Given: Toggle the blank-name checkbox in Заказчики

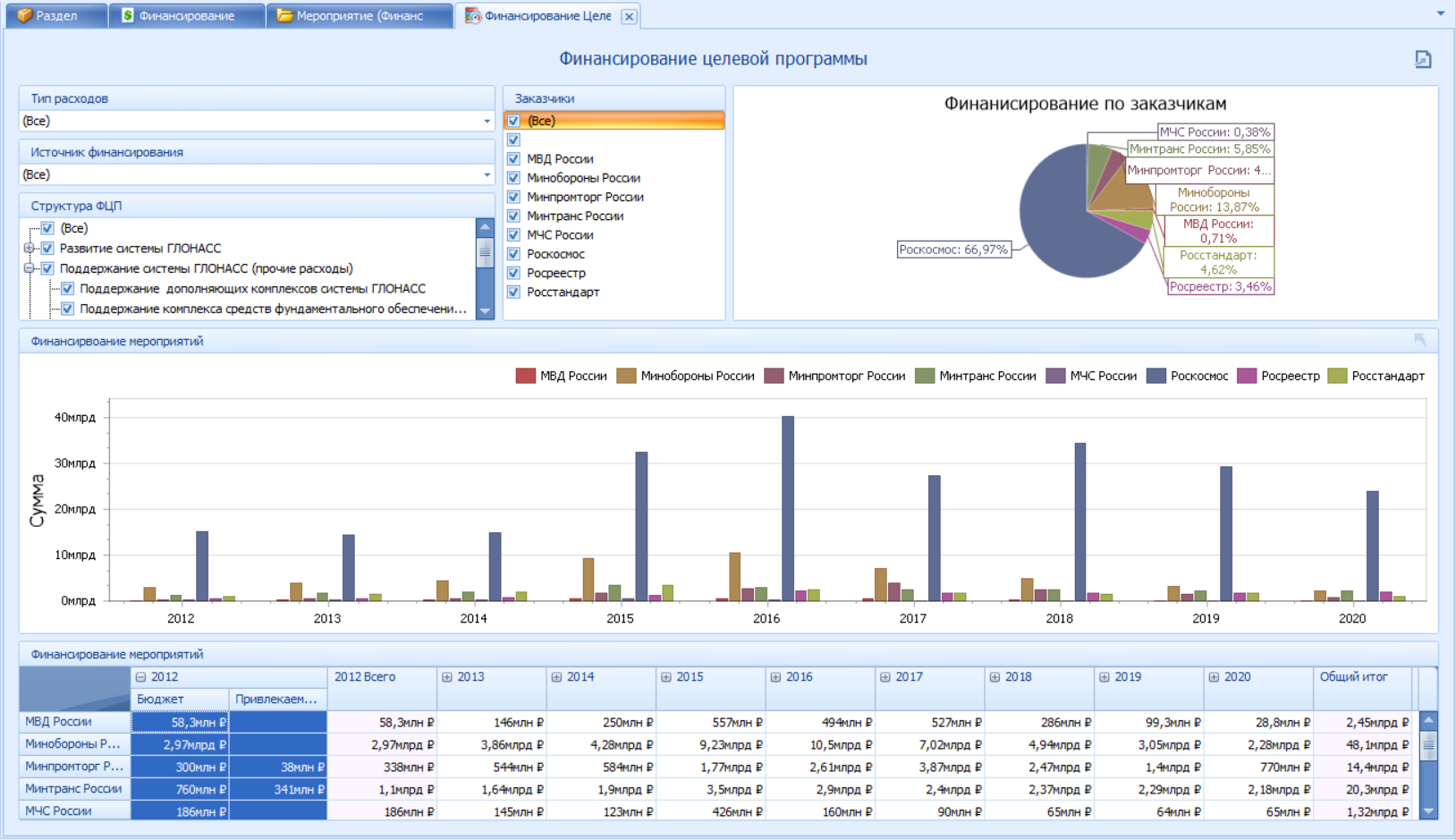Looking at the screenshot, I should pyautogui.click(x=513, y=140).
